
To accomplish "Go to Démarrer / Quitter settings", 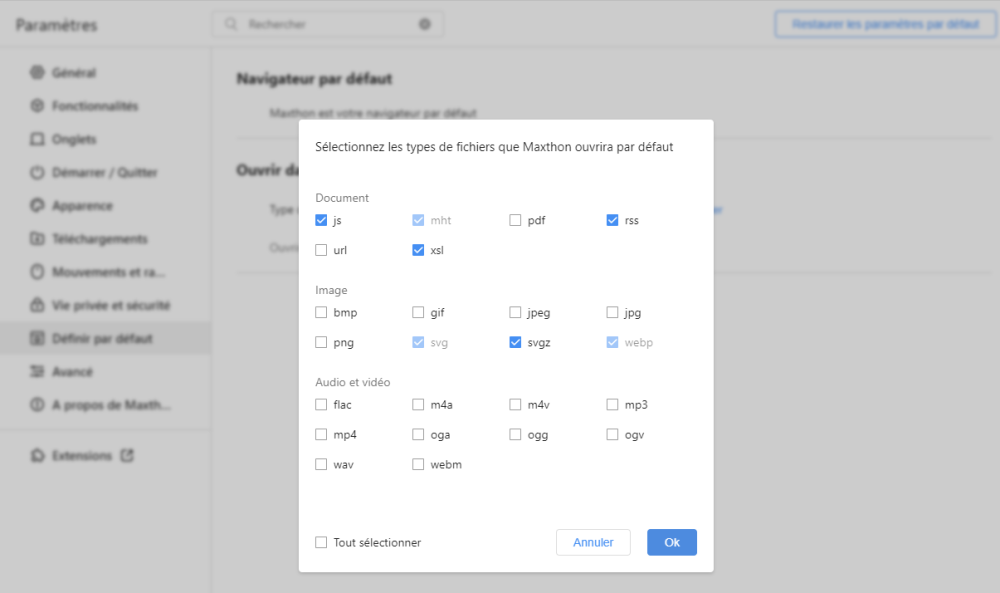I will (105, 172).
